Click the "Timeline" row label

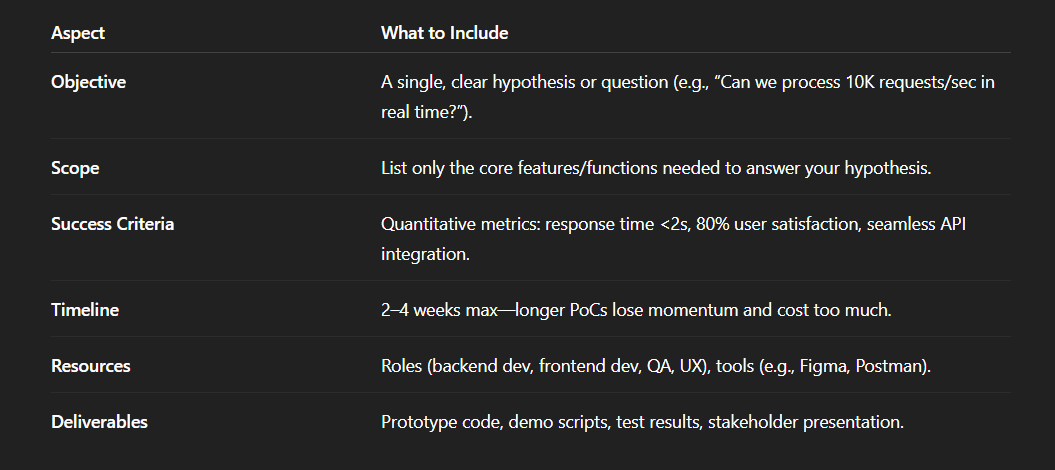(85, 310)
